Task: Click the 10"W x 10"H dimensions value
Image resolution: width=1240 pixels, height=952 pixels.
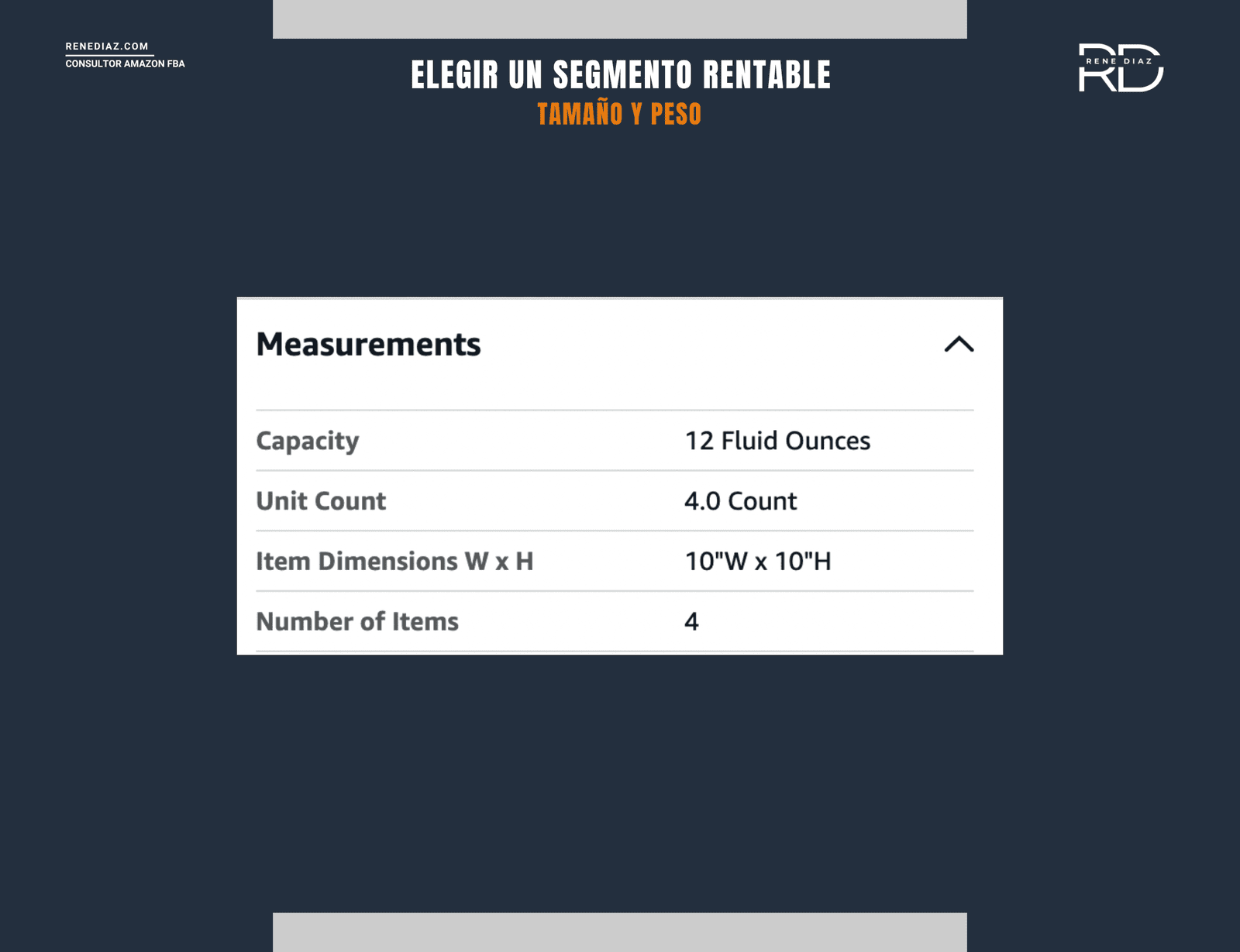Action: [757, 561]
